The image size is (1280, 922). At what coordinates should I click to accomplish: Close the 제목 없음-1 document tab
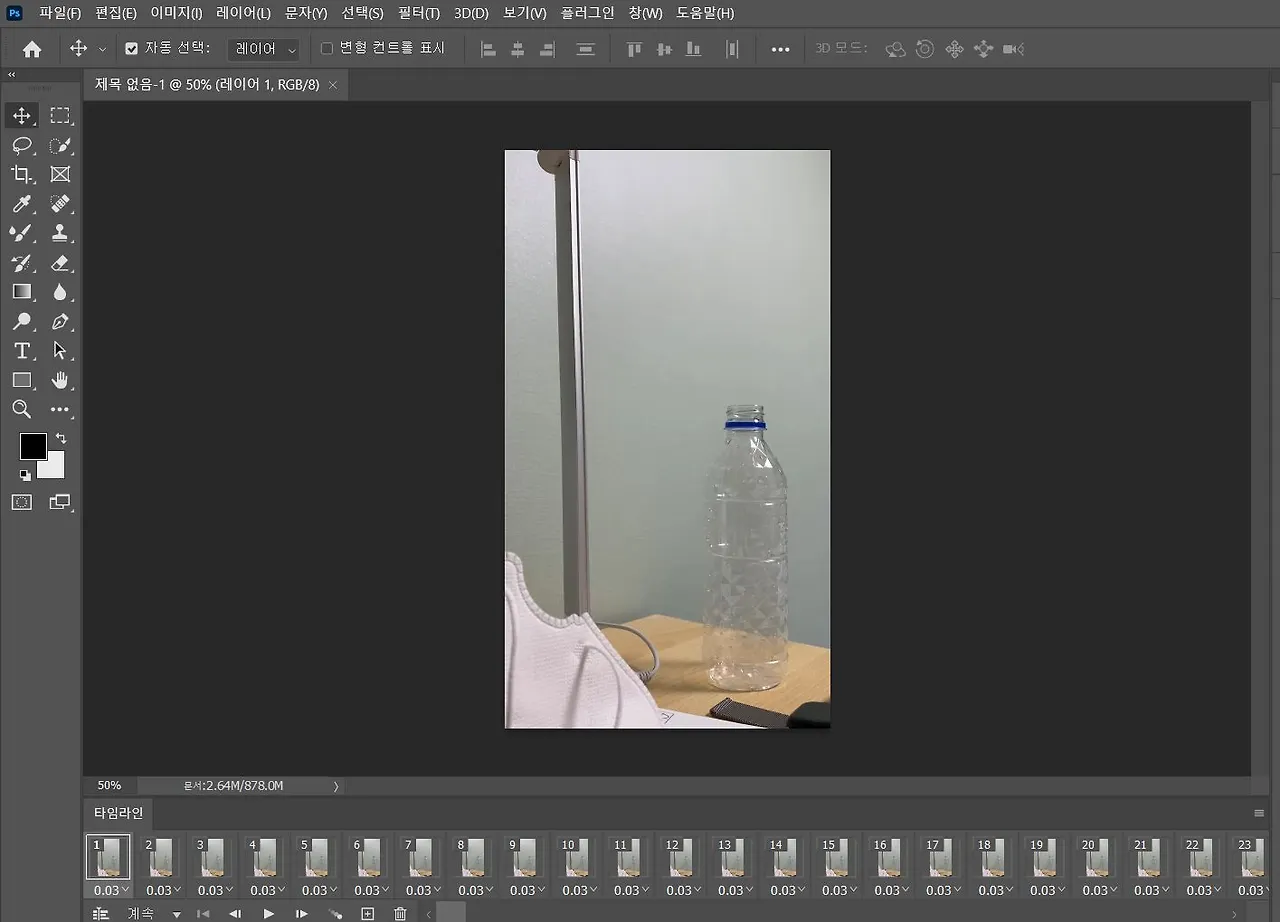333,85
